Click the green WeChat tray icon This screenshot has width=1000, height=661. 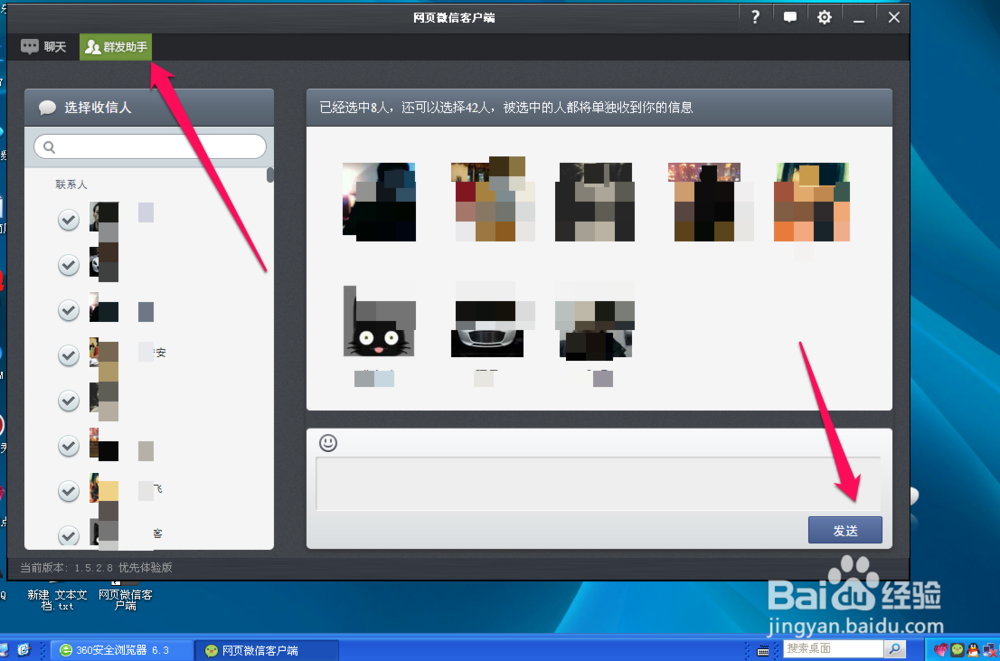(x=957, y=650)
